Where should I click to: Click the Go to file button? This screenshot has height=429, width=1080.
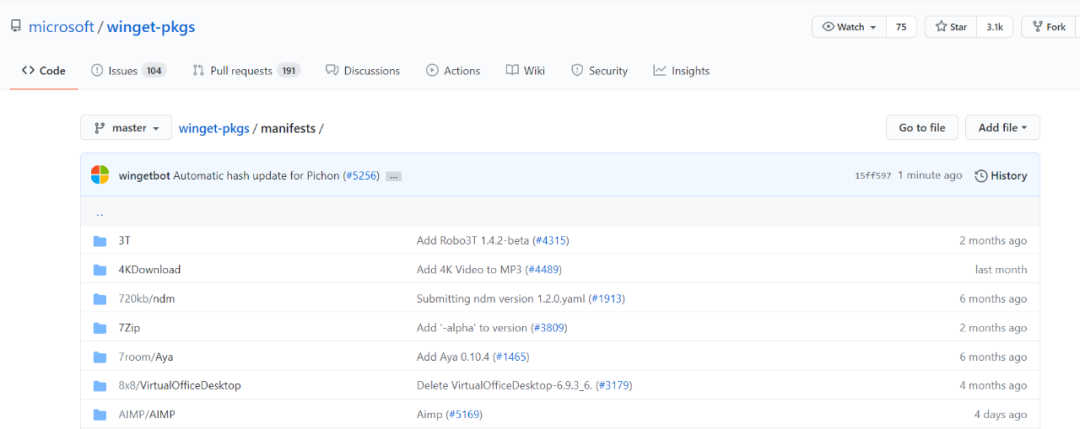click(922, 127)
